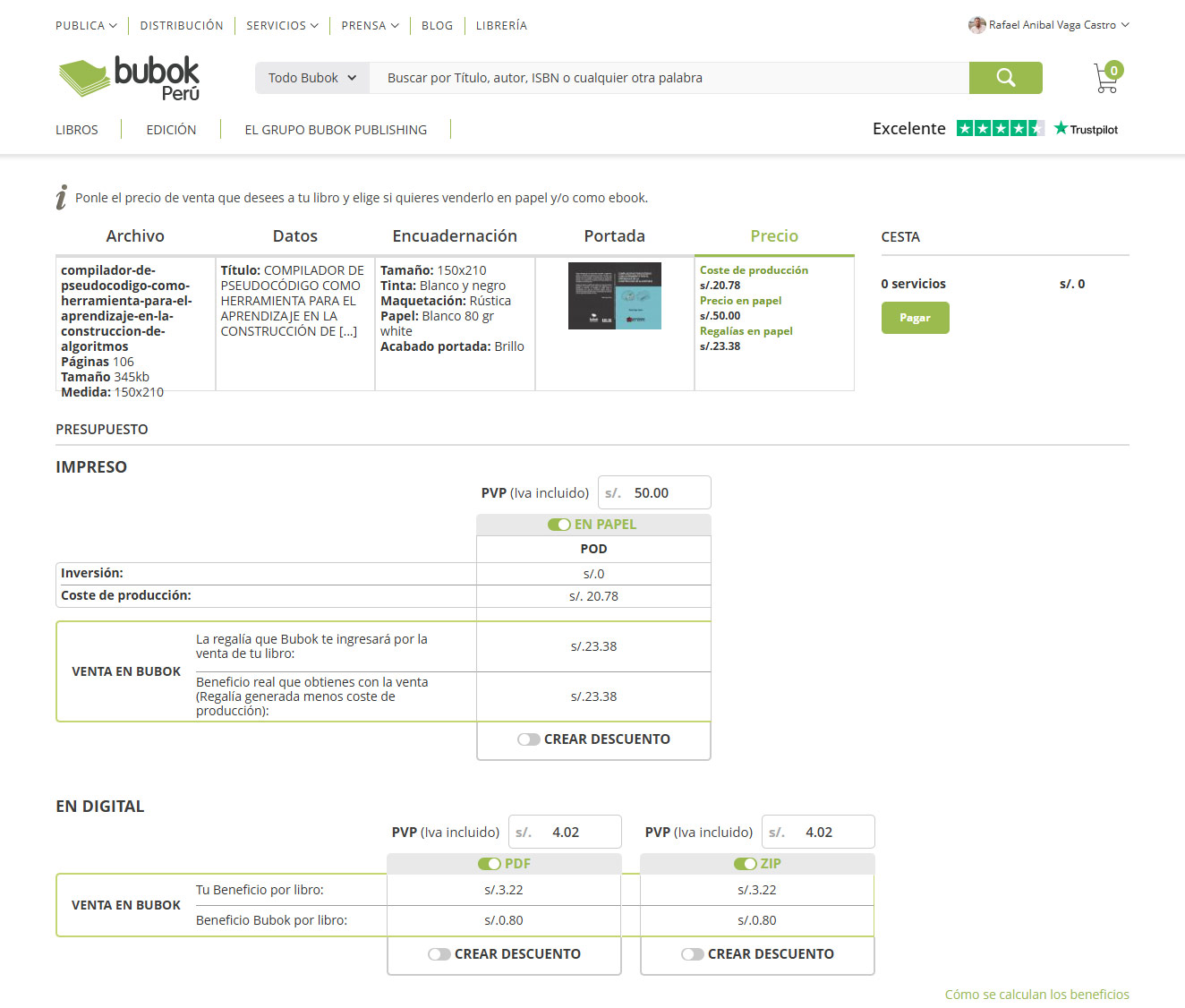Viewport: 1185px width, 1008px height.
Task: Switch to the Portada step tab
Action: (x=615, y=236)
